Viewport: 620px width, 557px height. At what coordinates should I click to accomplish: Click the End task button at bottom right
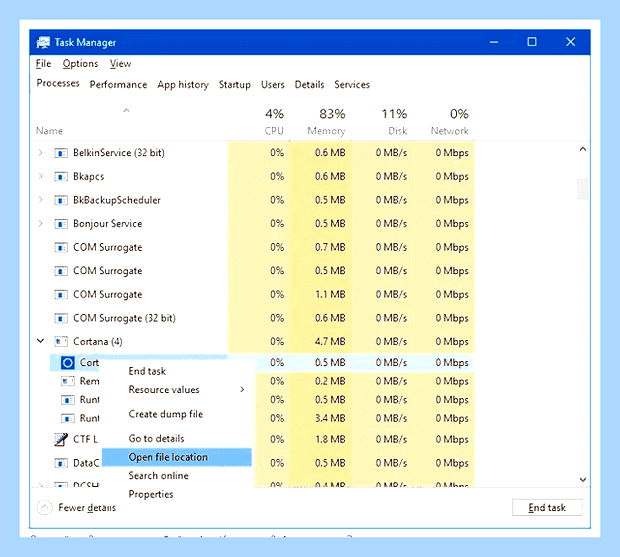coord(547,508)
